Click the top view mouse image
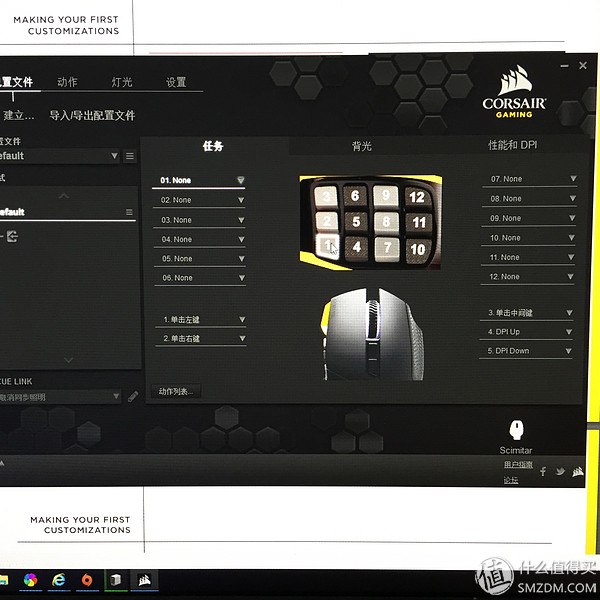This screenshot has width=600, height=600. (x=373, y=334)
